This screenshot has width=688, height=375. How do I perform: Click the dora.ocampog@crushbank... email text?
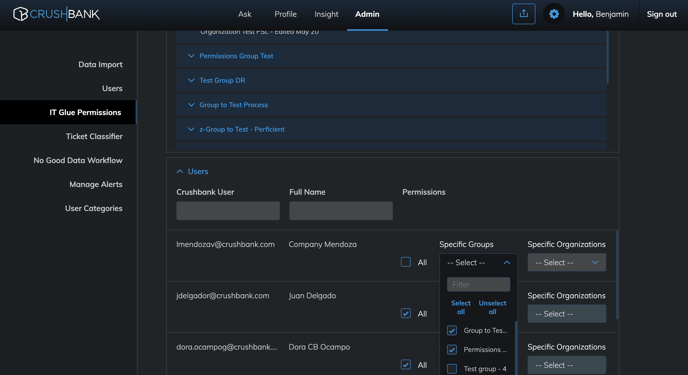point(227,347)
